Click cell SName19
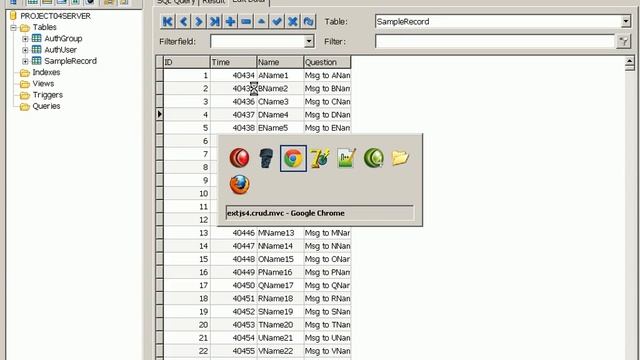The height and width of the screenshot is (360, 640). [280, 311]
